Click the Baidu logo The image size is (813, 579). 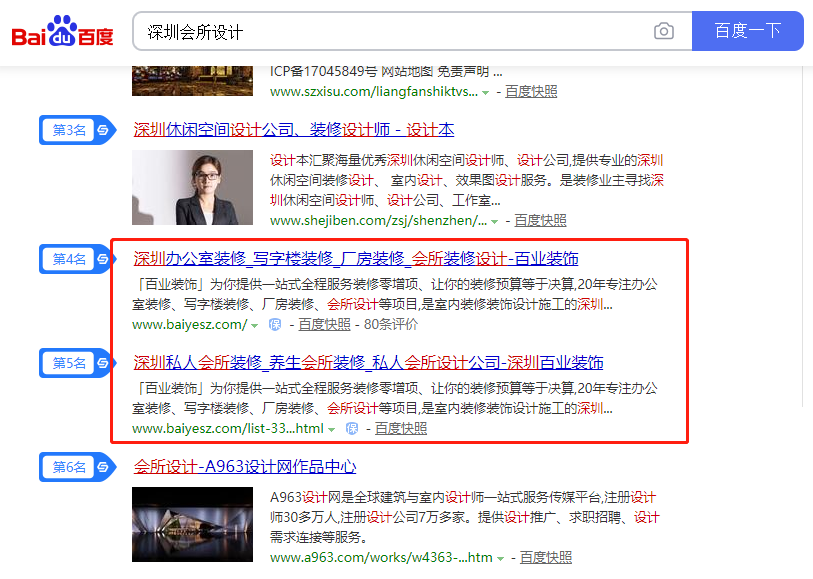[x=62, y=31]
